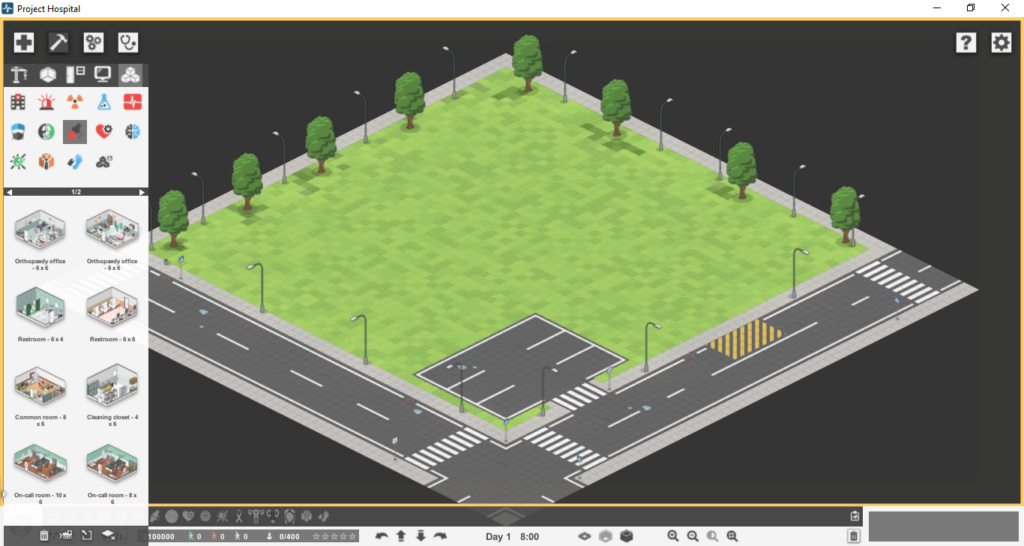Go to previous prefab page arrow
The width and height of the screenshot is (1024, 546).
click(x=9, y=192)
